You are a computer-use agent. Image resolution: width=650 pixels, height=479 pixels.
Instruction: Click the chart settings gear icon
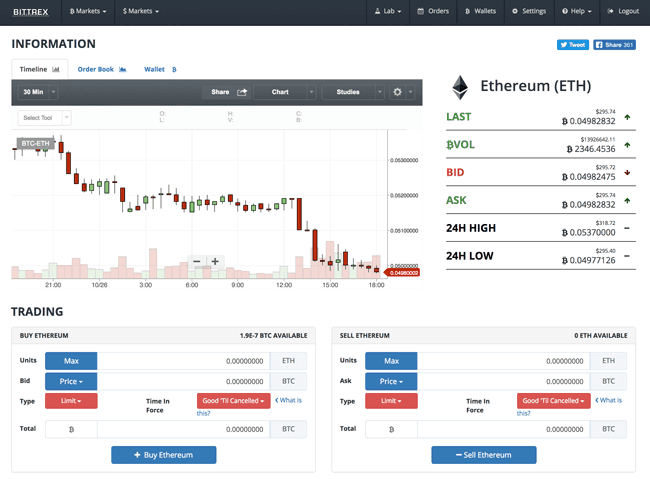(x=397, y=92)
